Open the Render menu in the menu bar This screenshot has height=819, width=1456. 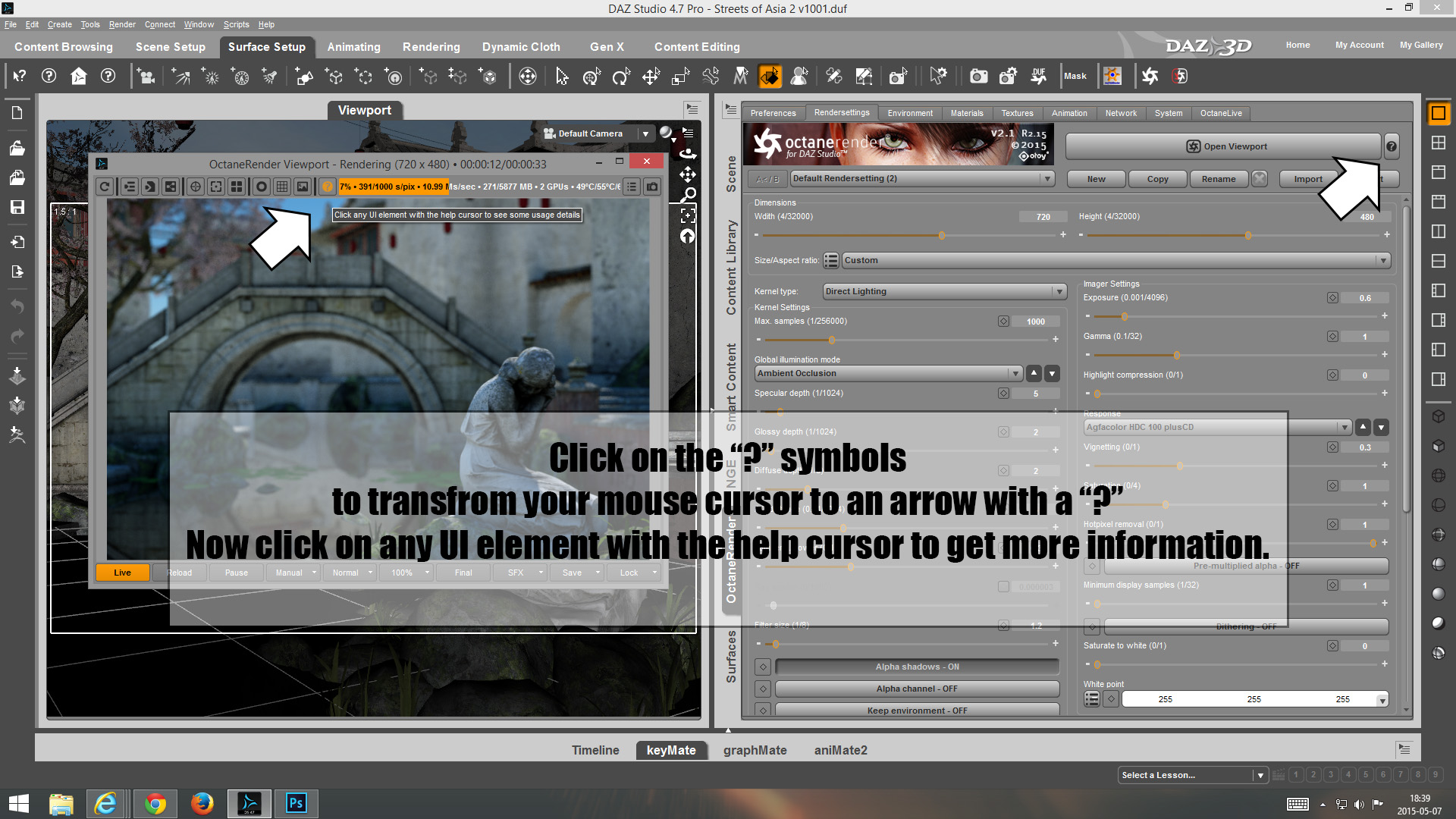[x=121, y=24]
